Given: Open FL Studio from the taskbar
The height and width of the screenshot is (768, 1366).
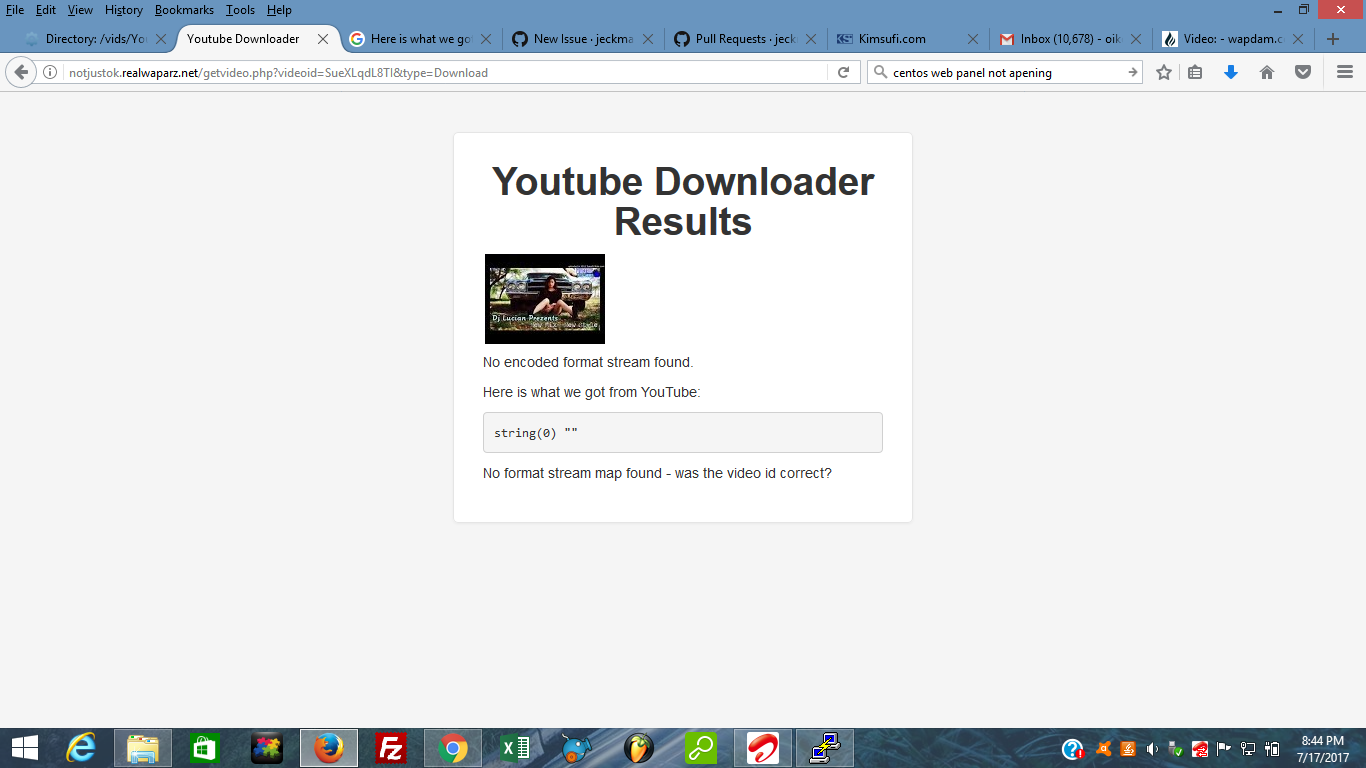Looking at the screenshot, I should (x=638, y=747).
